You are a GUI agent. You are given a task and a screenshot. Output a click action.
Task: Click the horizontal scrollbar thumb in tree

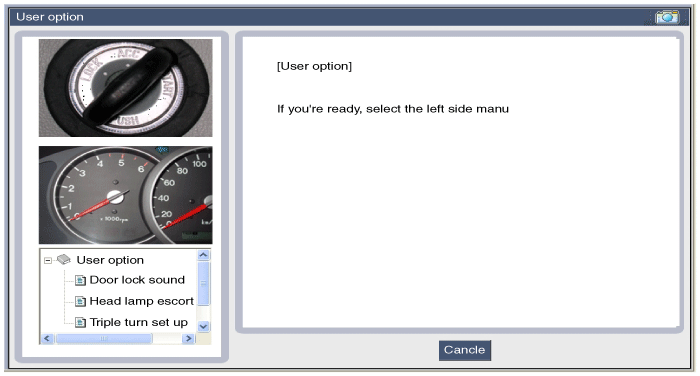coord(104,338)
